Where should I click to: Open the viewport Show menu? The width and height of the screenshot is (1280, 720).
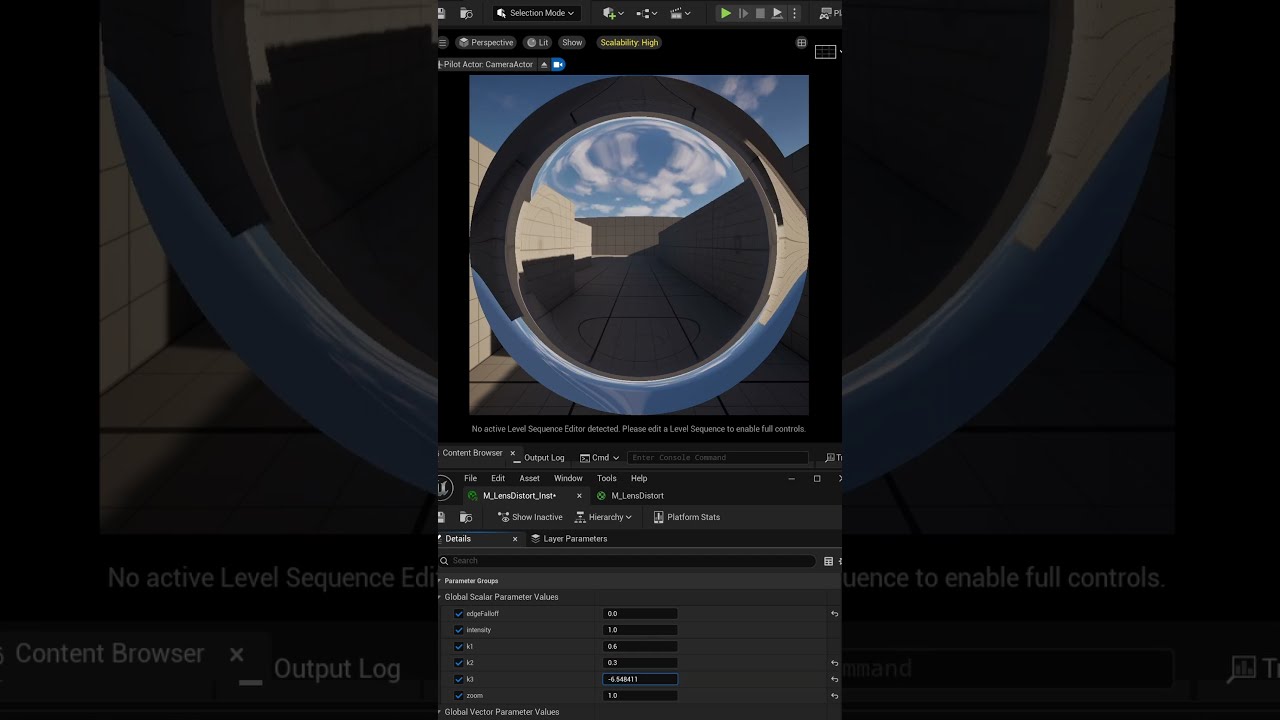(572, 42)
